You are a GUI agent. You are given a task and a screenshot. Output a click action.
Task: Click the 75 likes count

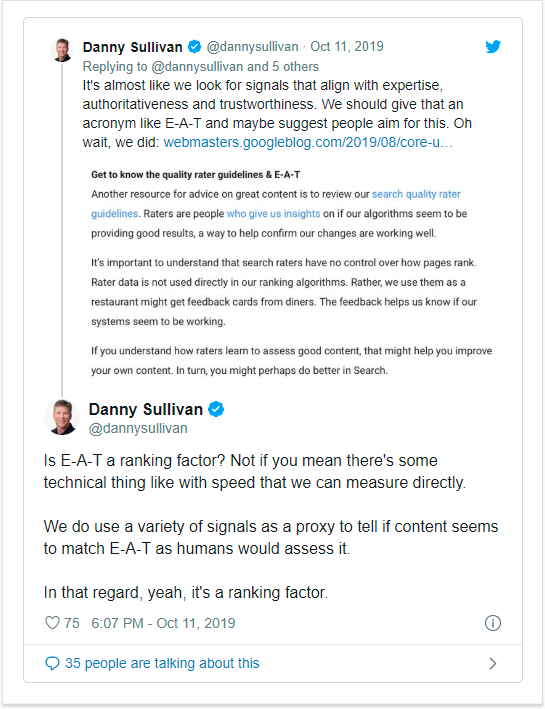71,623
